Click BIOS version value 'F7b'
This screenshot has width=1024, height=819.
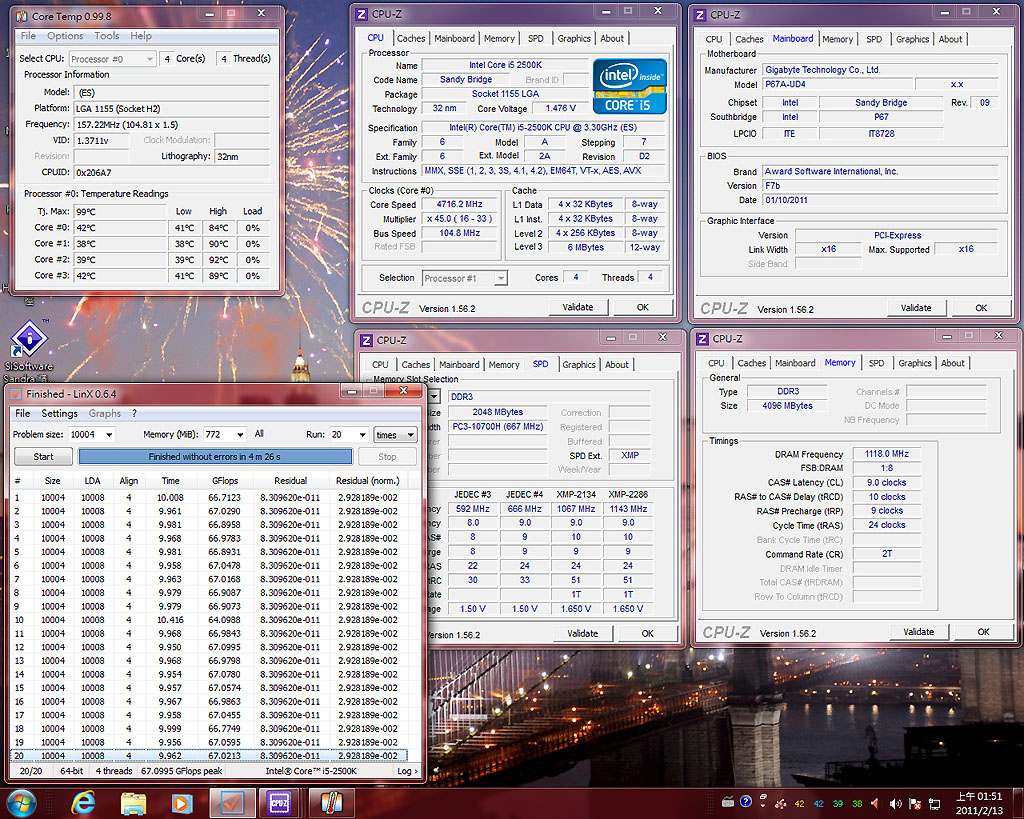click(x=880, y=186)
